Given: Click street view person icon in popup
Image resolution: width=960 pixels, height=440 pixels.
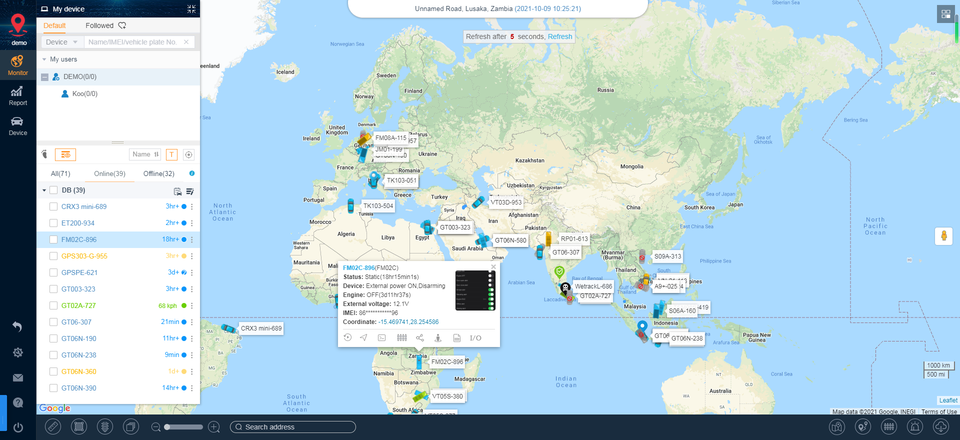Looking at the screenshot, I should tap(438, 337).
